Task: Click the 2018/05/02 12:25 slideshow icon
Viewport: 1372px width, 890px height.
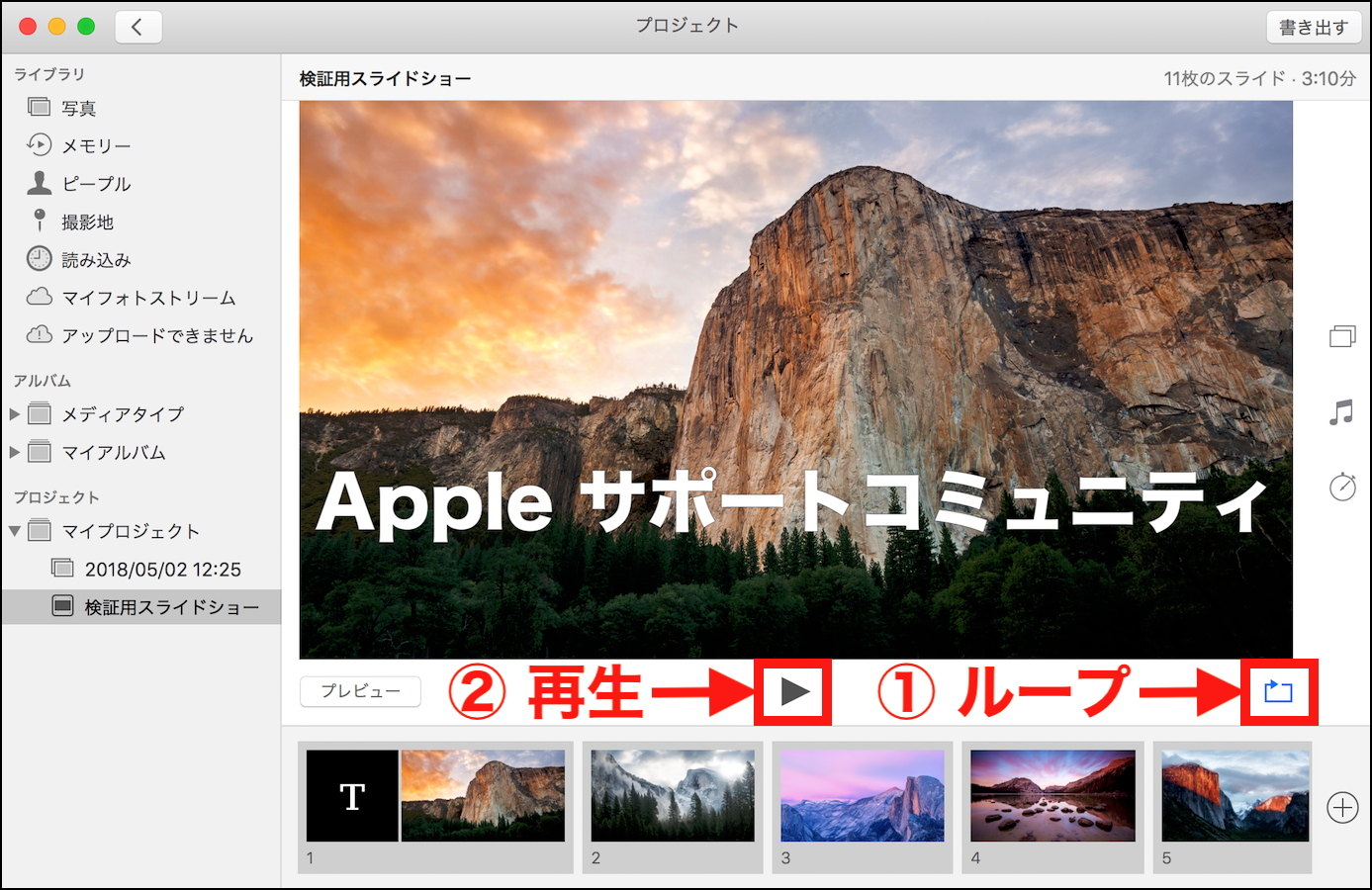Action: 62,568
